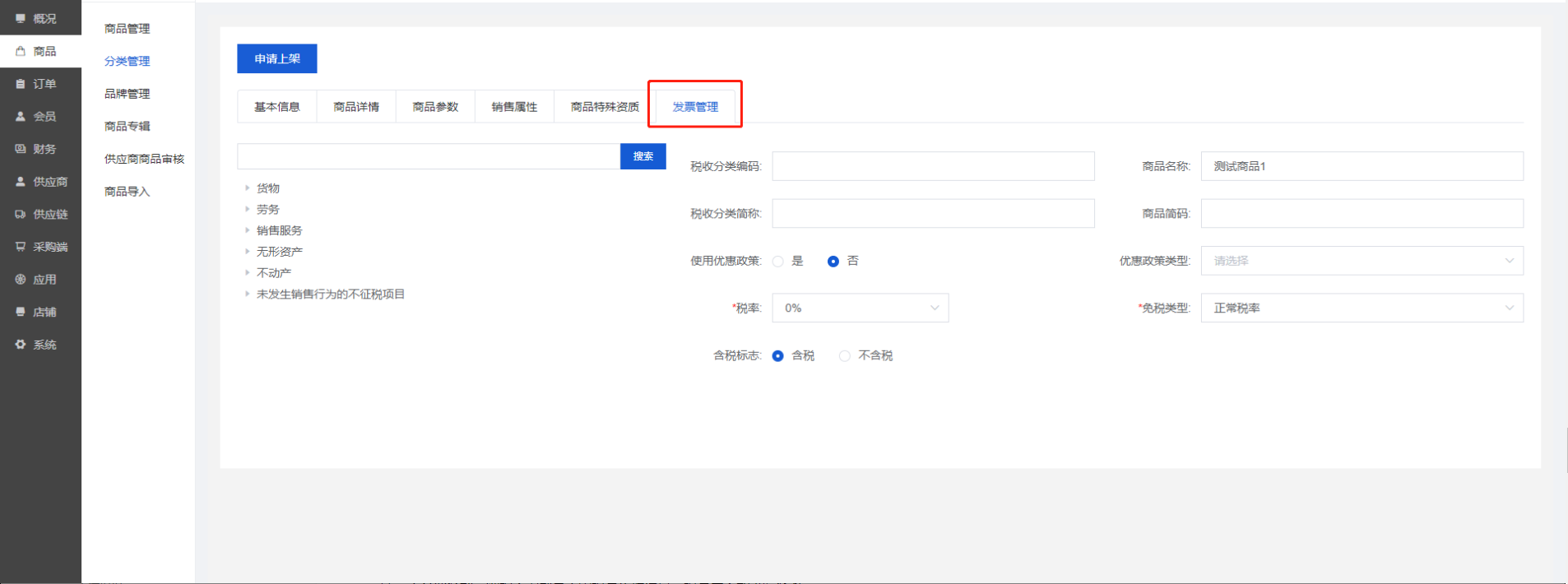The height and width of the screenshot is (584, 1568).
Task: Open the 财务 finance sidebar icon
Action: click(21, 149)
